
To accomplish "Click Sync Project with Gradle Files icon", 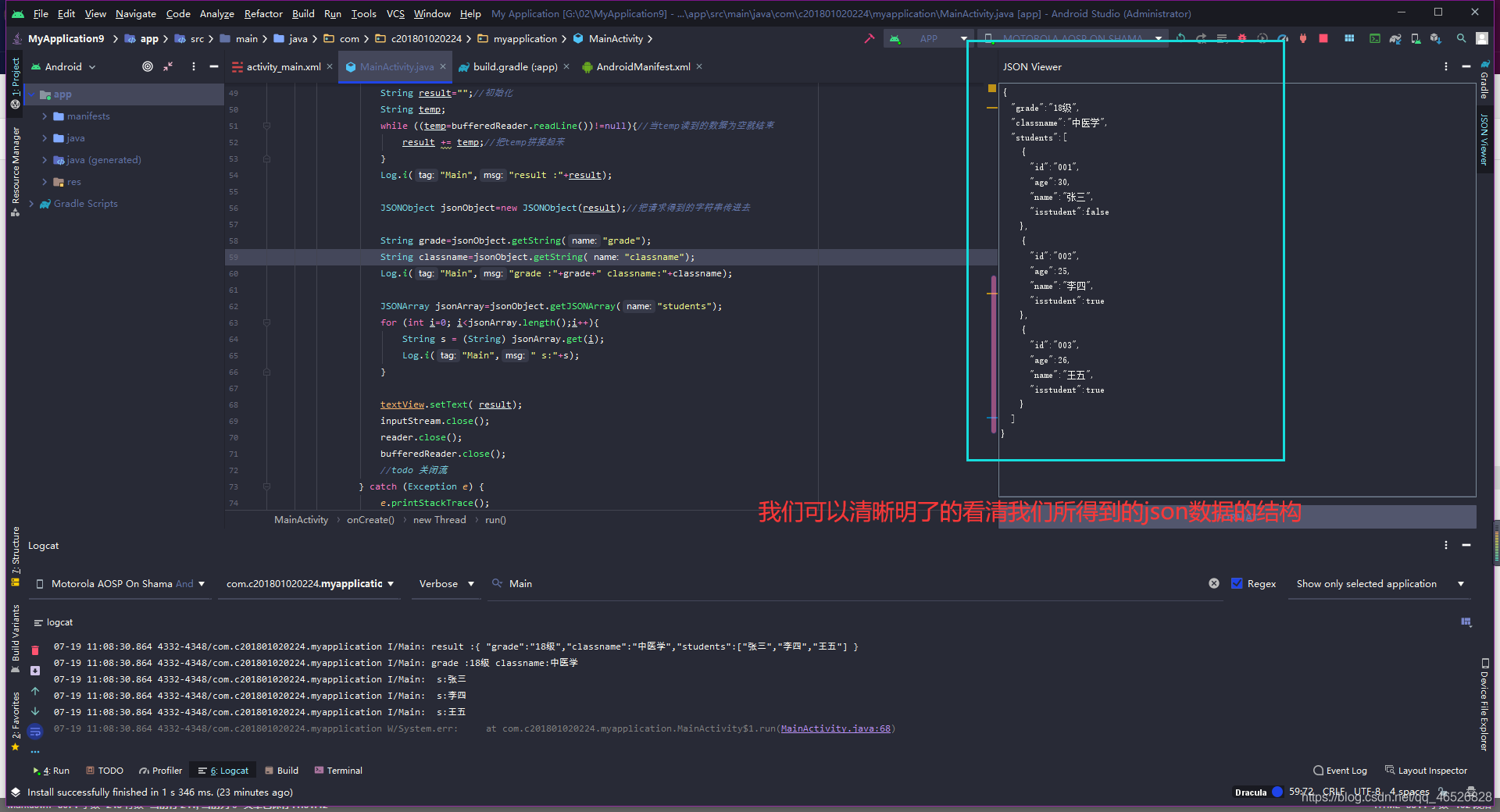I will (x=1395, y=38).
